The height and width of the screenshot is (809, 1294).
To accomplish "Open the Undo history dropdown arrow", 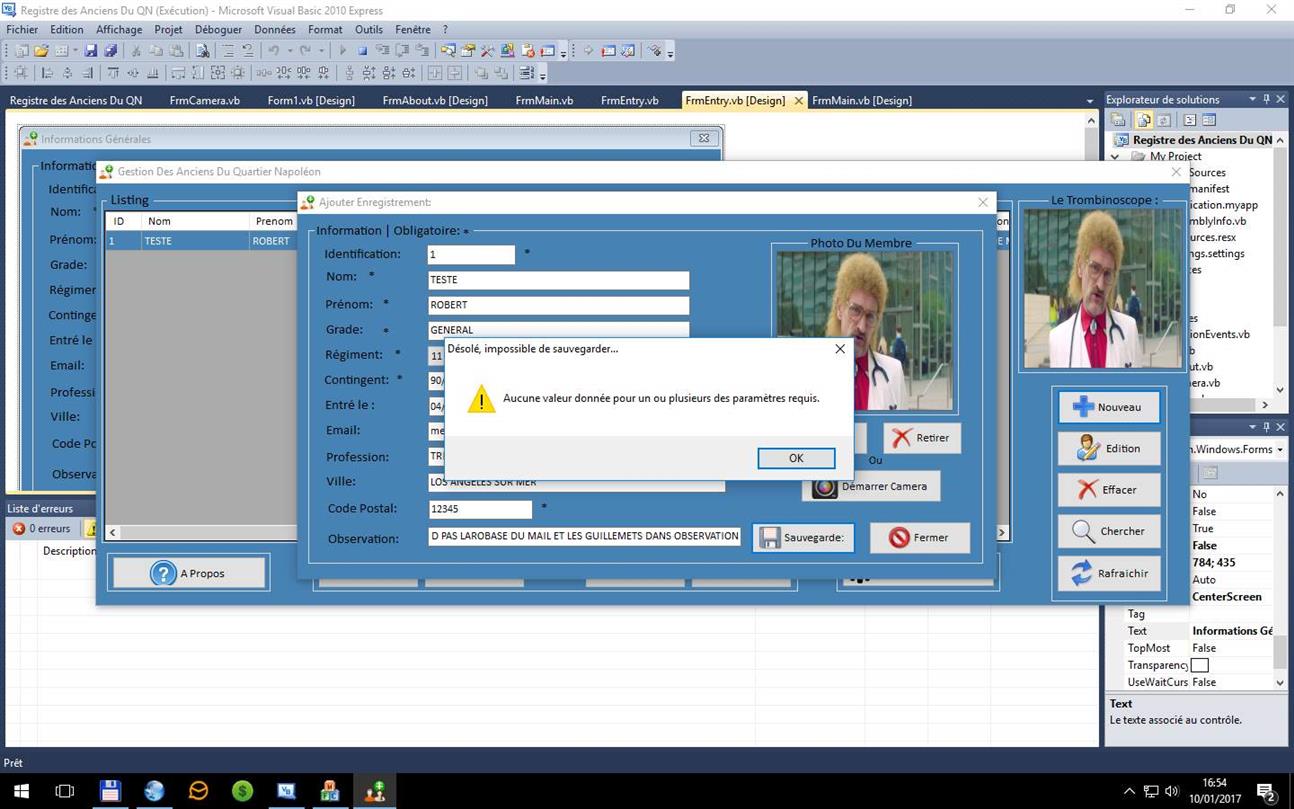I will (x=290, y=50).
